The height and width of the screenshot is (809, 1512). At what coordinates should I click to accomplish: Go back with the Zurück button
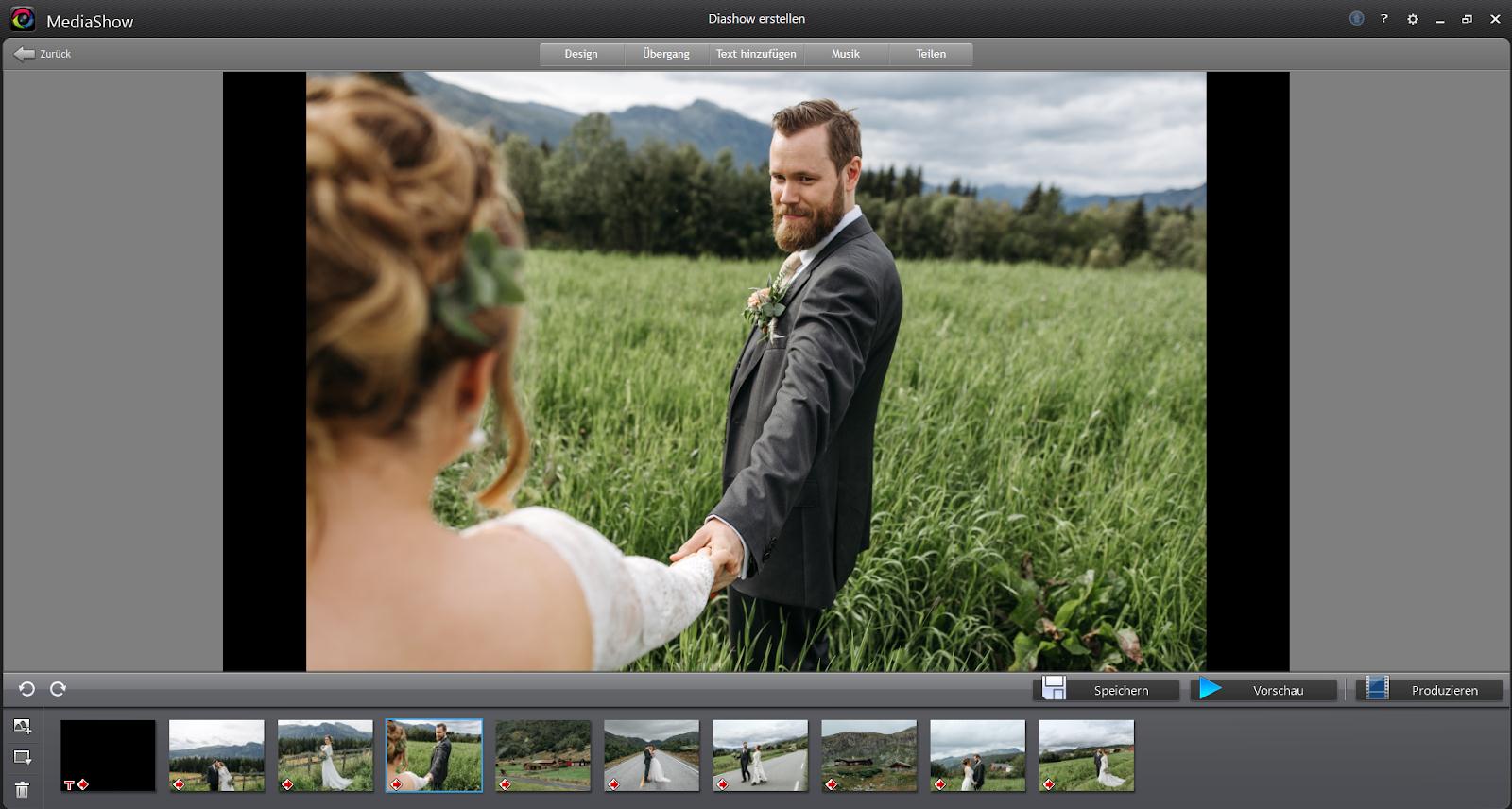pyautogui.click(x=43, y=54)
